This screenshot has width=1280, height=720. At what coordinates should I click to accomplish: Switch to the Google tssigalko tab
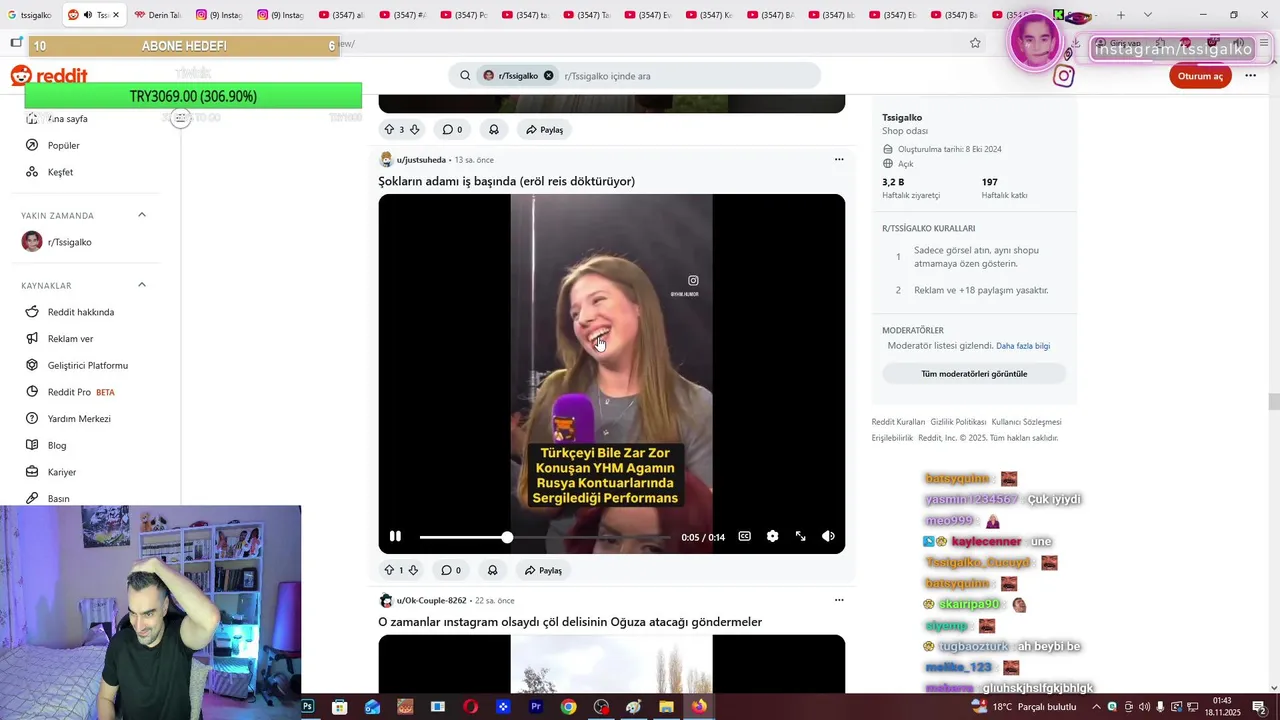coord(30,15)
